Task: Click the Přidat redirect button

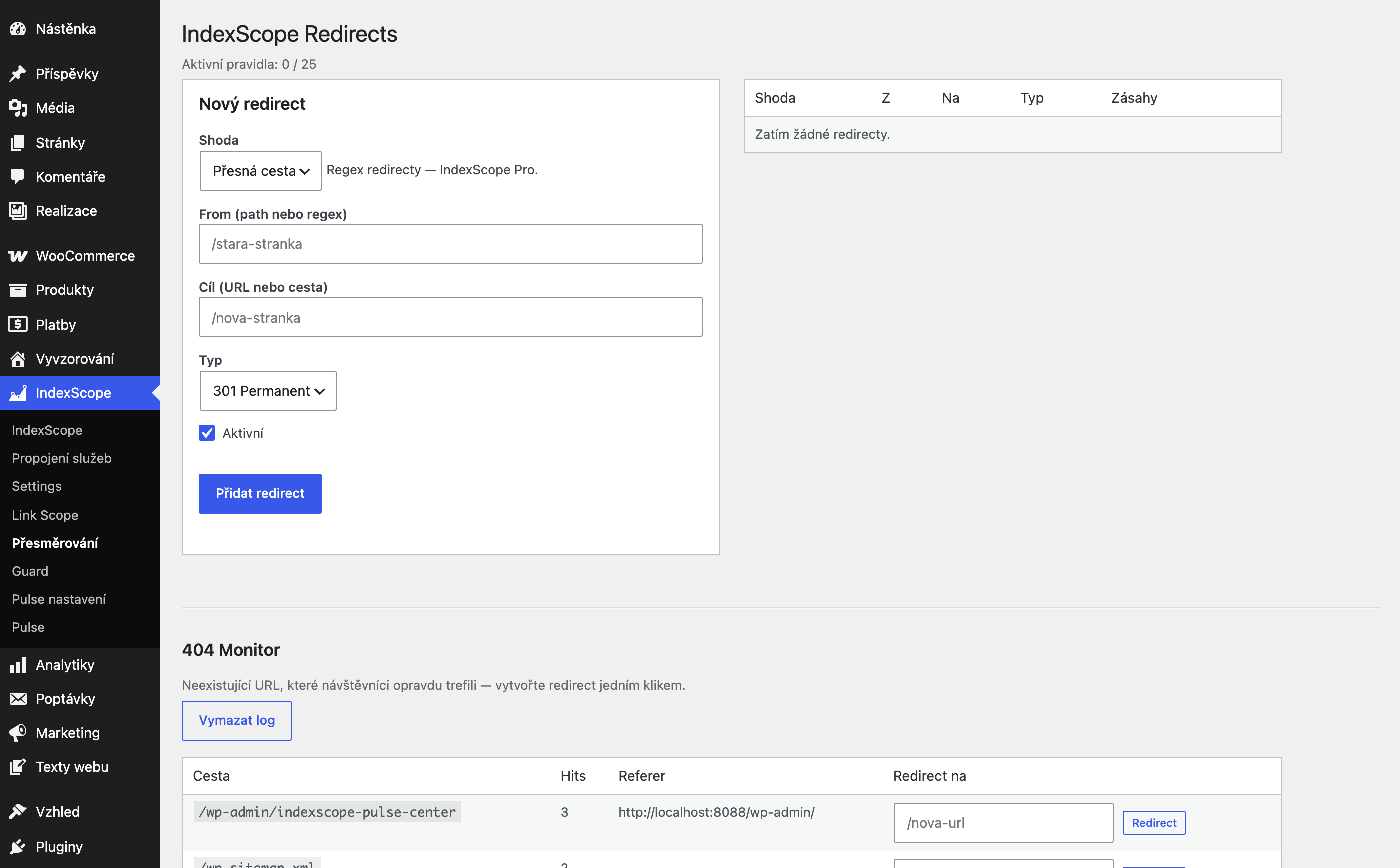Action: (x=260, y=493)
